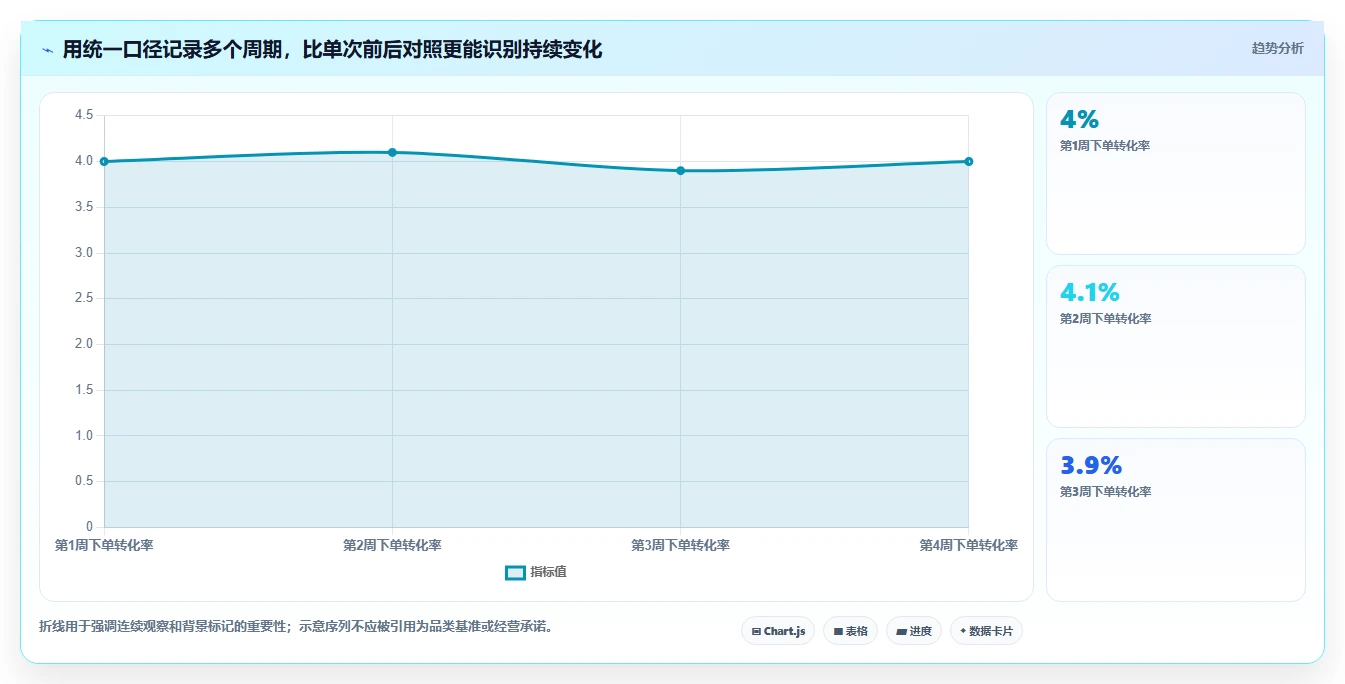The width and height of the screenshot is (1345, 684).
Task: Click the star icon in 数据卡片 tag
Action: [963, 631]
